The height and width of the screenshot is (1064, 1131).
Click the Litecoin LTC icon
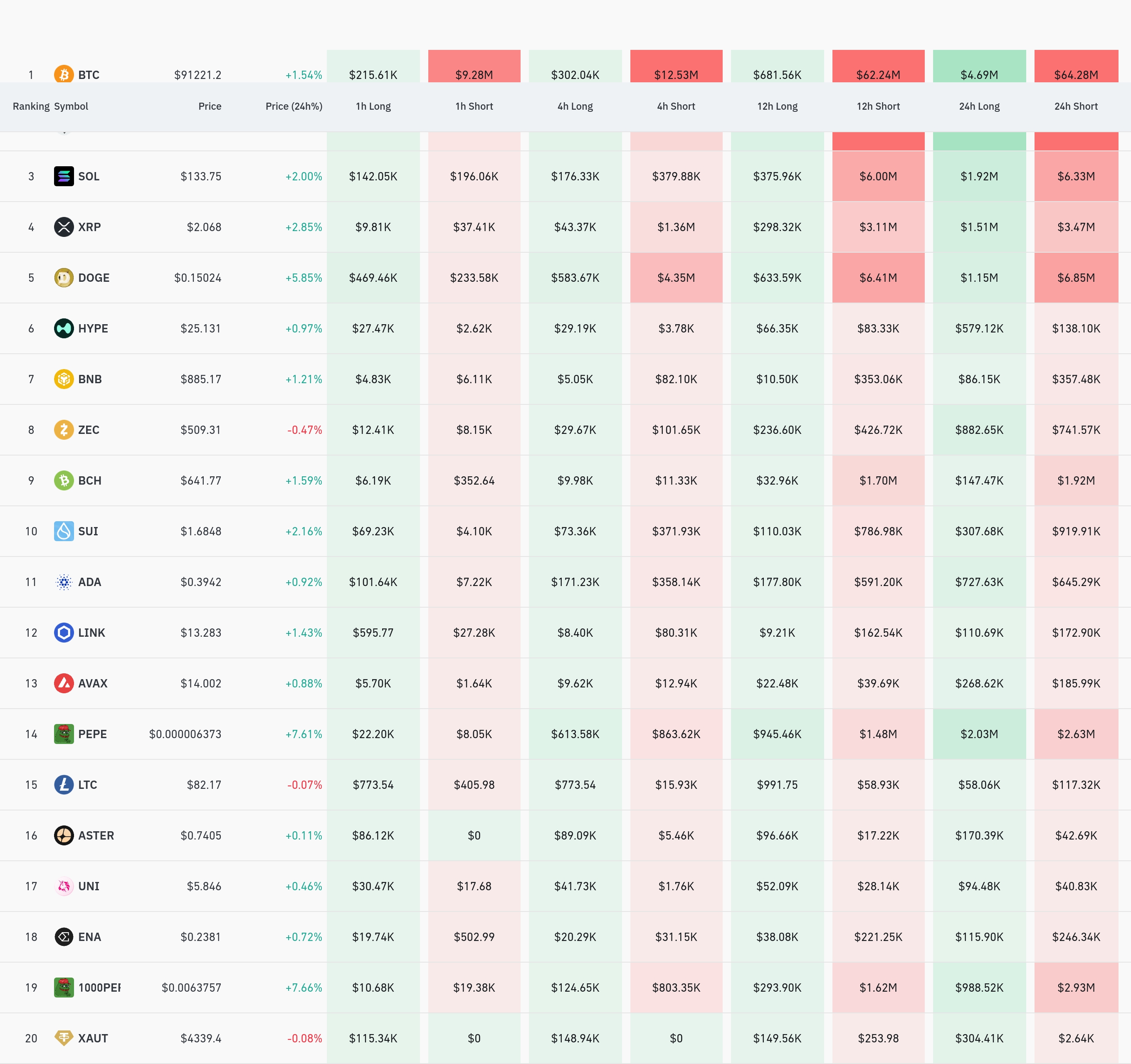(x=64, y=784)
